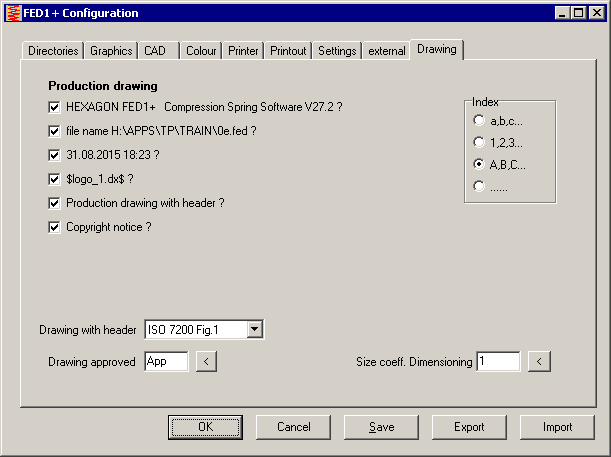Toggle Production drawing with header checkbox
The width and height of the screenshot is (611, 457).
tap(55, 203)
